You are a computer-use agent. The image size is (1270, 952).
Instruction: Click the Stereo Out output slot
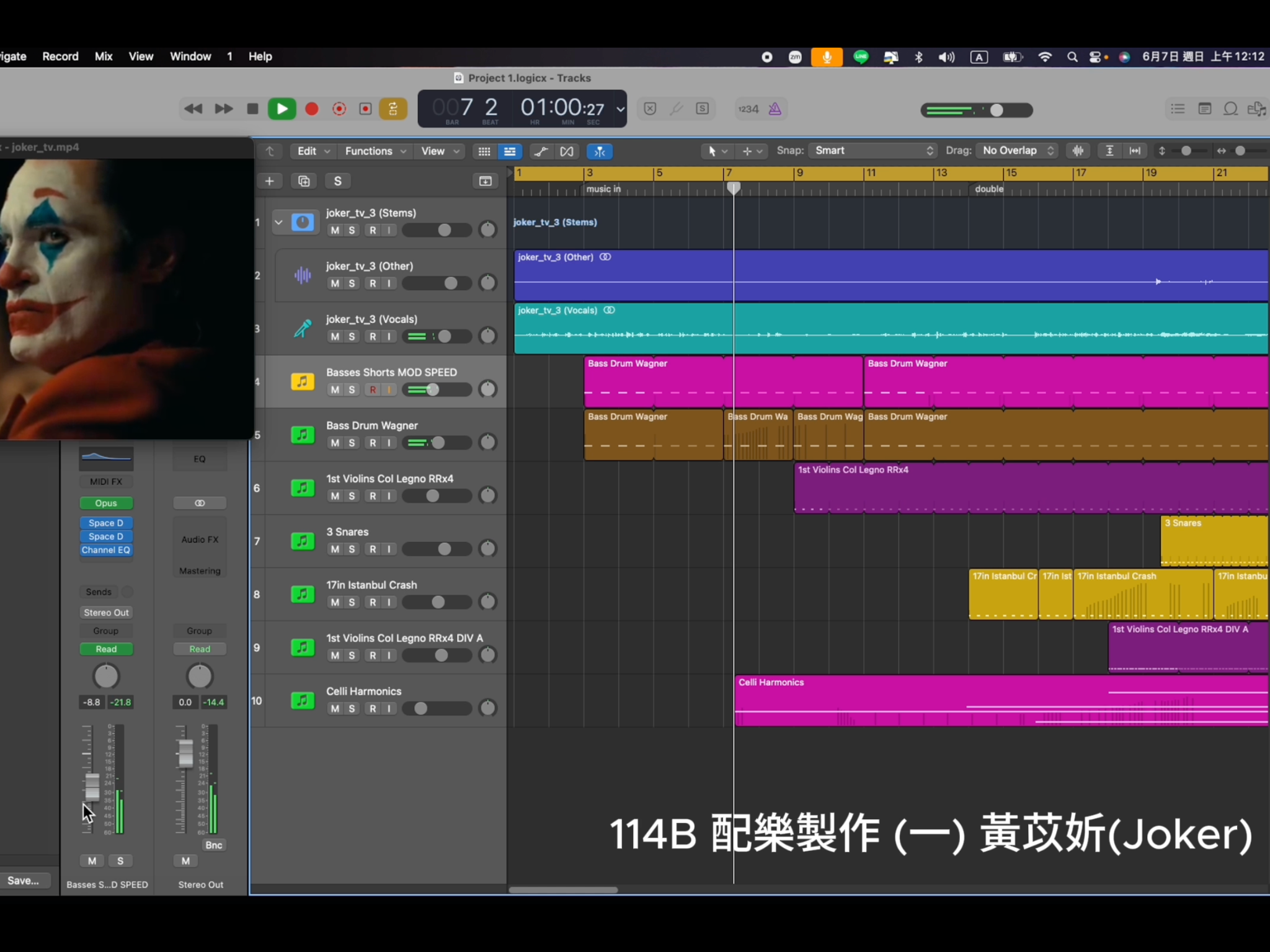coord(106,613)
